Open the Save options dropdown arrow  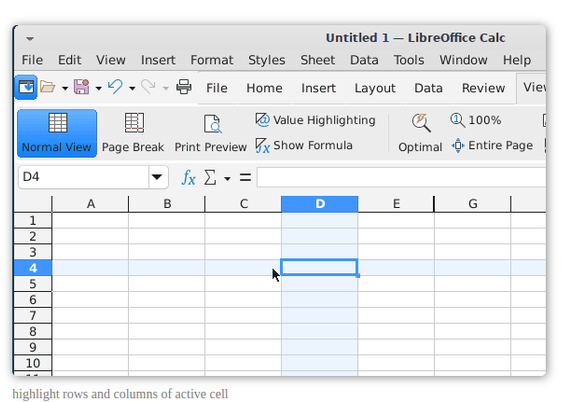point(99,88)
